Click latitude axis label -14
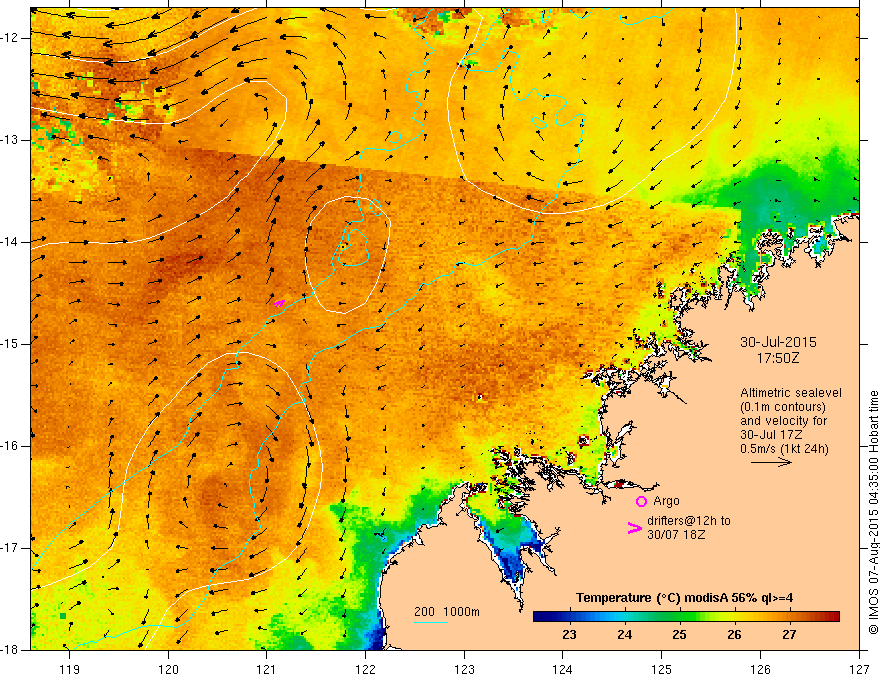The height and width of the screenshot is (680, 880). [10, 242]
